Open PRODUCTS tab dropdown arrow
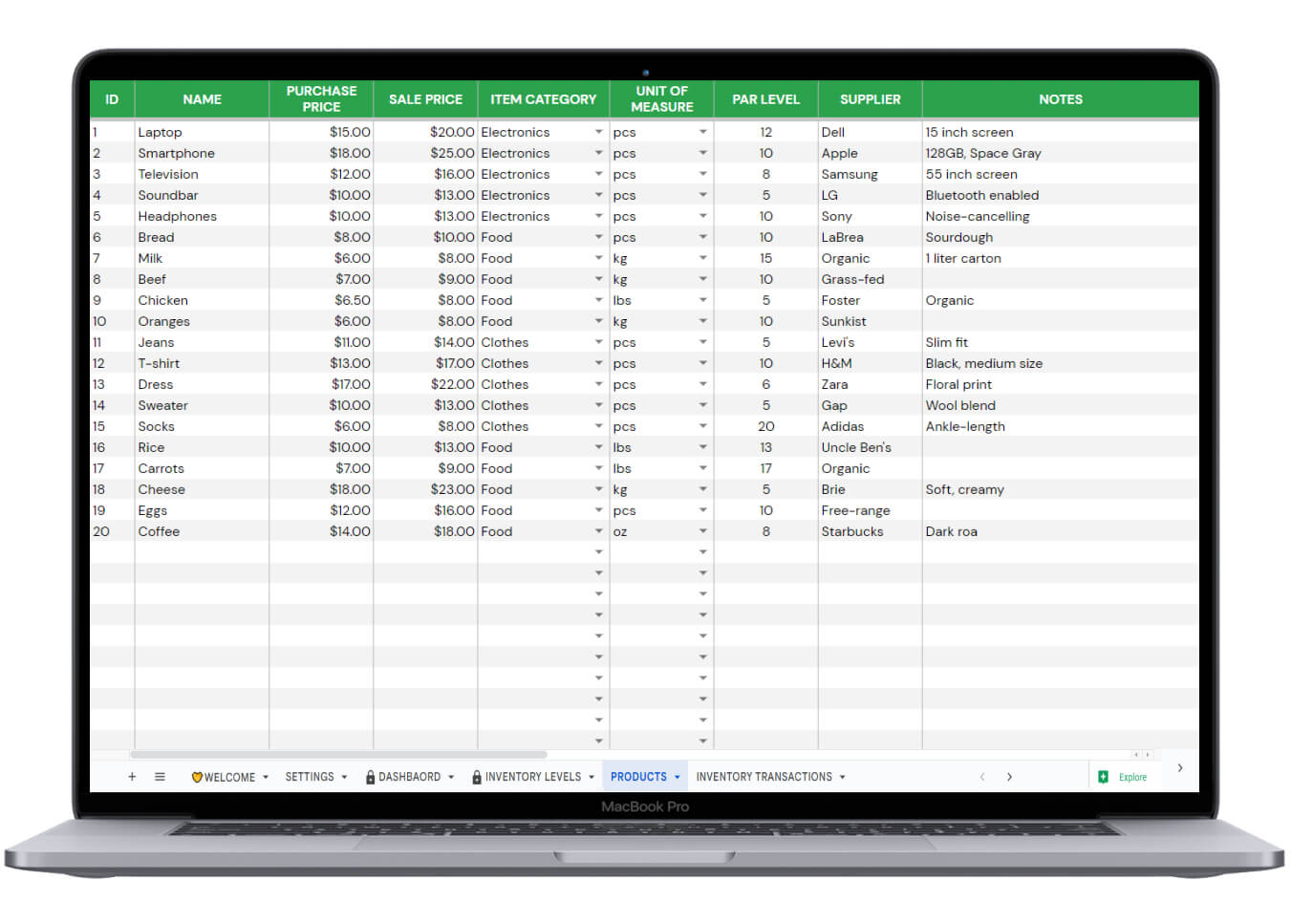Image resolution: width=1291 pixels, height=924 pixels. (x=677, y=777)
